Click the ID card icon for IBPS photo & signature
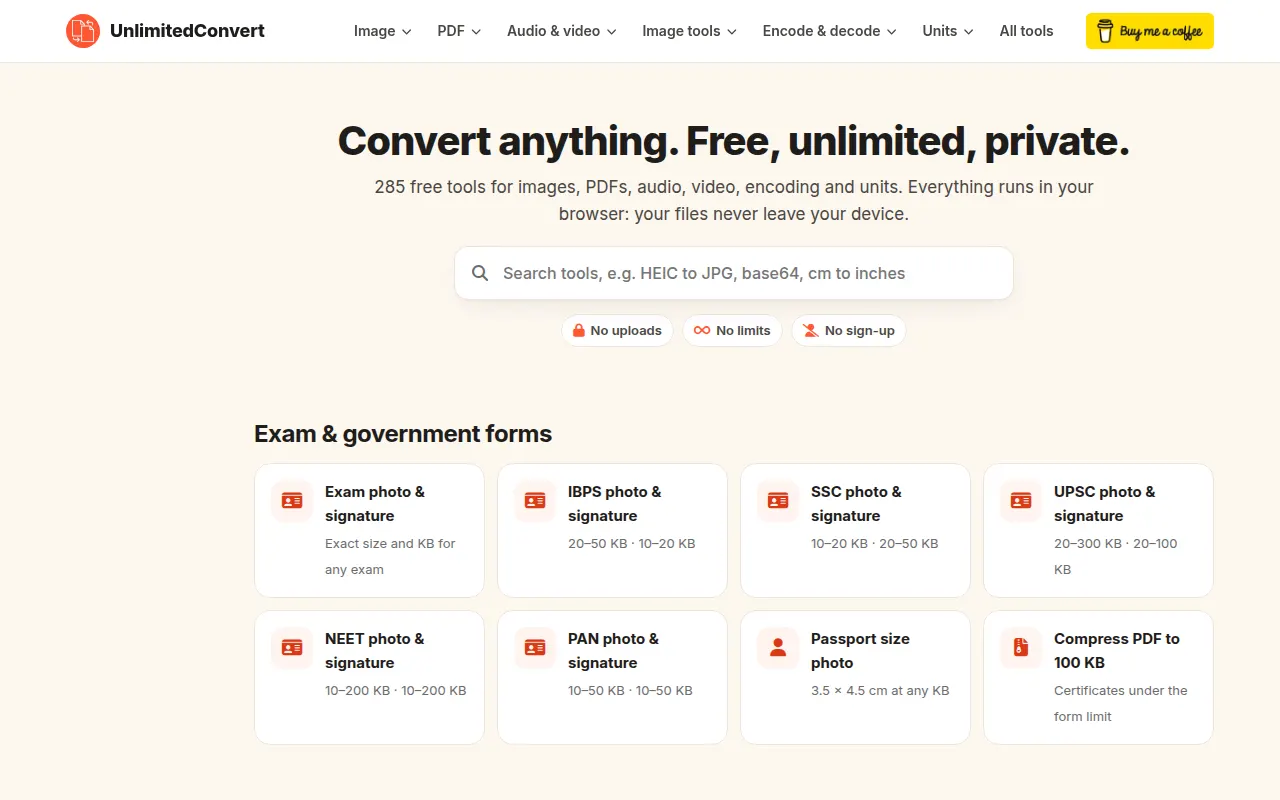This screenshot has height=800, width=1280. 535,500
